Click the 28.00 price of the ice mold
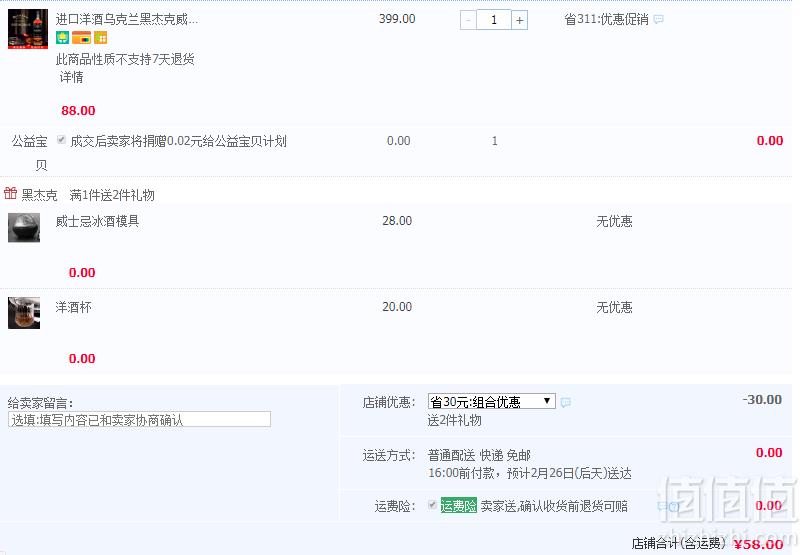 (x=397, y=221)
